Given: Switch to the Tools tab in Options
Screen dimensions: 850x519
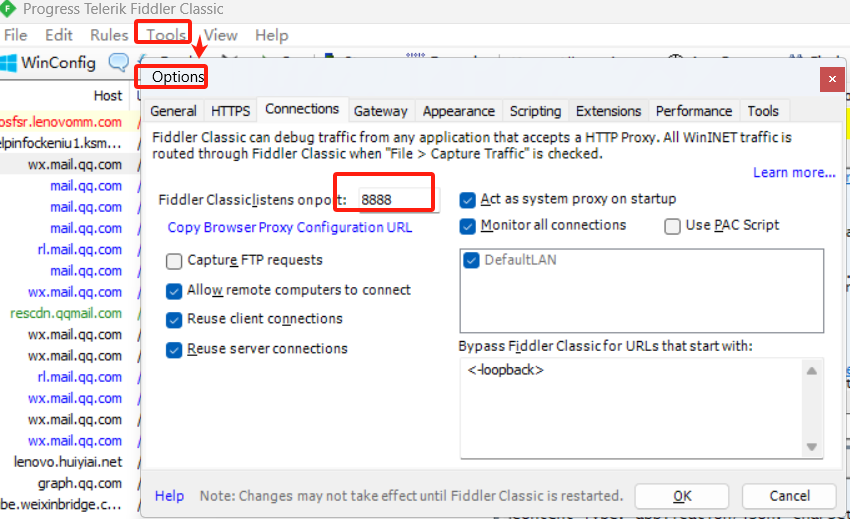Looking at the screenshot, I should pos(763,111).
